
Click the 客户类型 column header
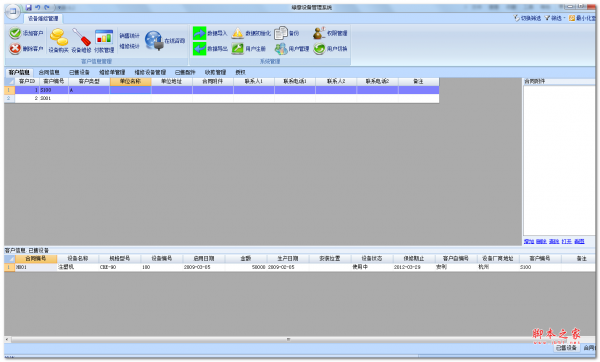[89, 82]
